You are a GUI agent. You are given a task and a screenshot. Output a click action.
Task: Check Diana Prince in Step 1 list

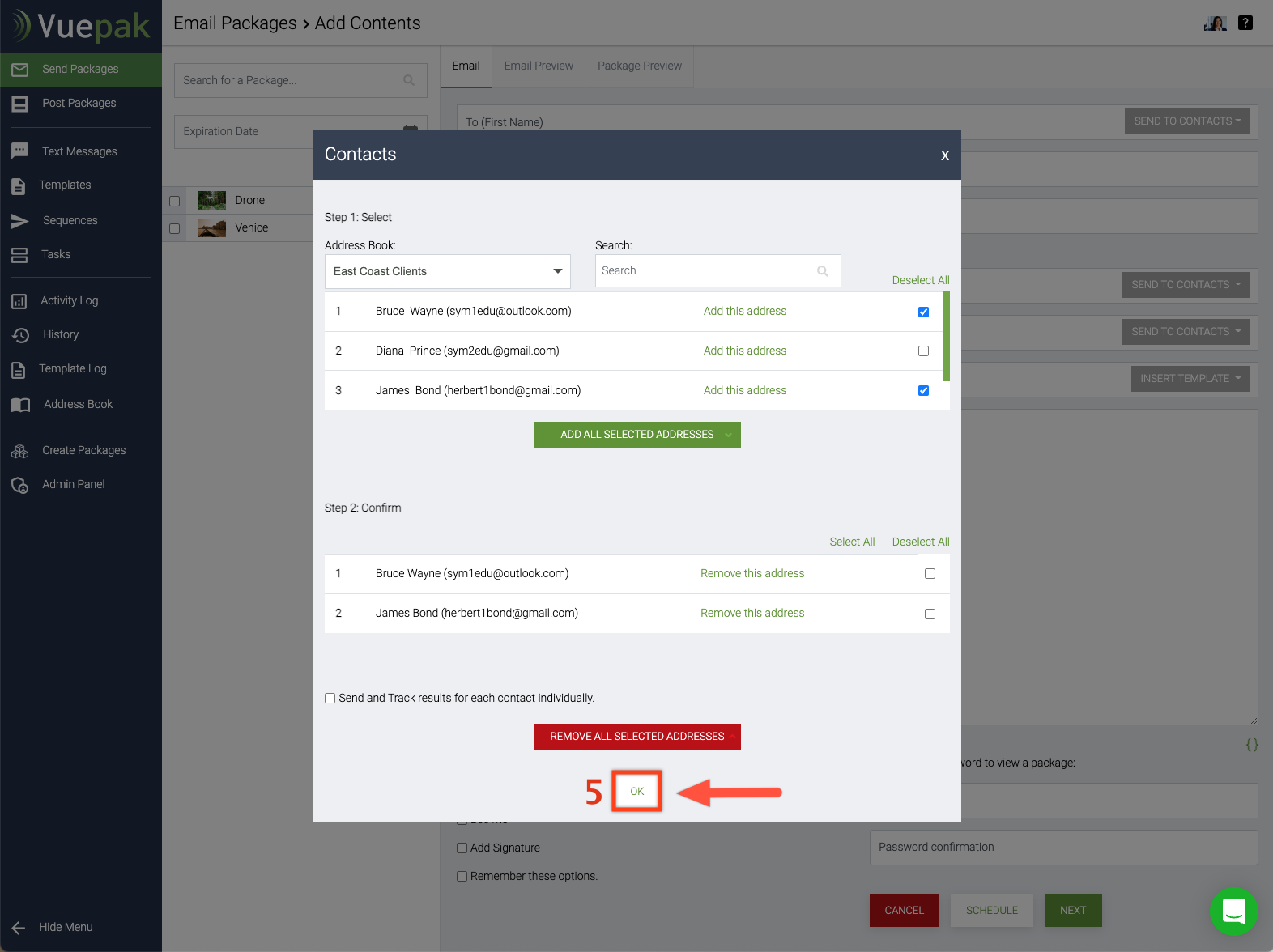923,351
